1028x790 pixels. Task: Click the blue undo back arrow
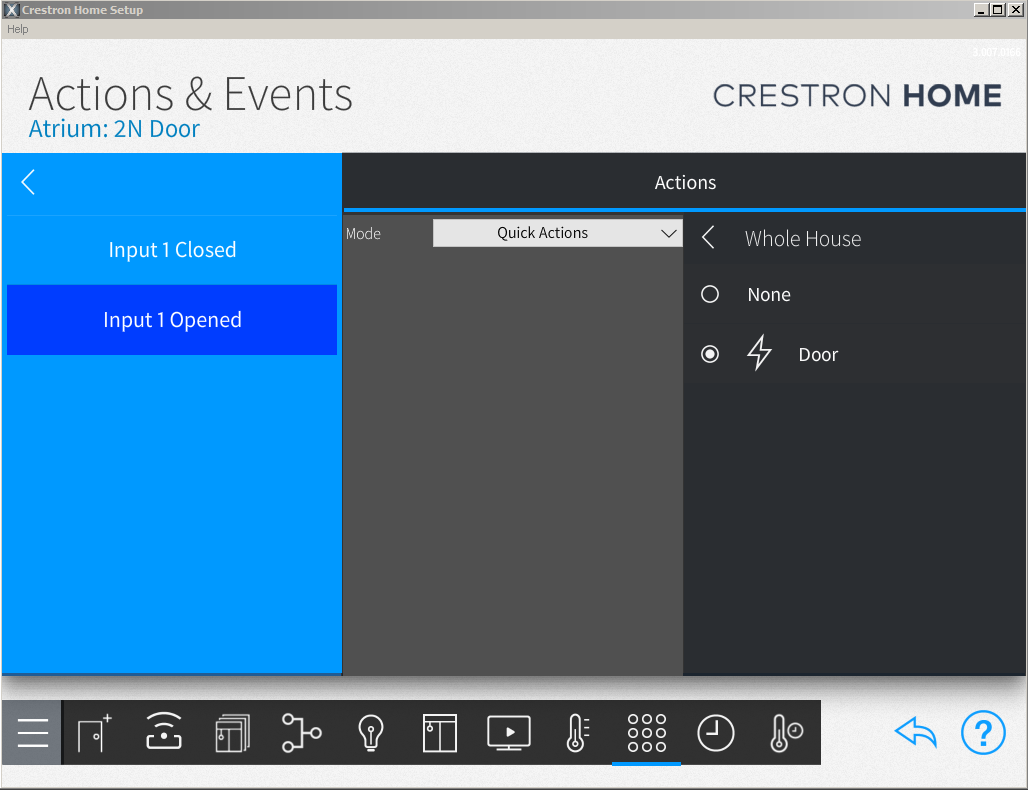[x=915, y=733]
